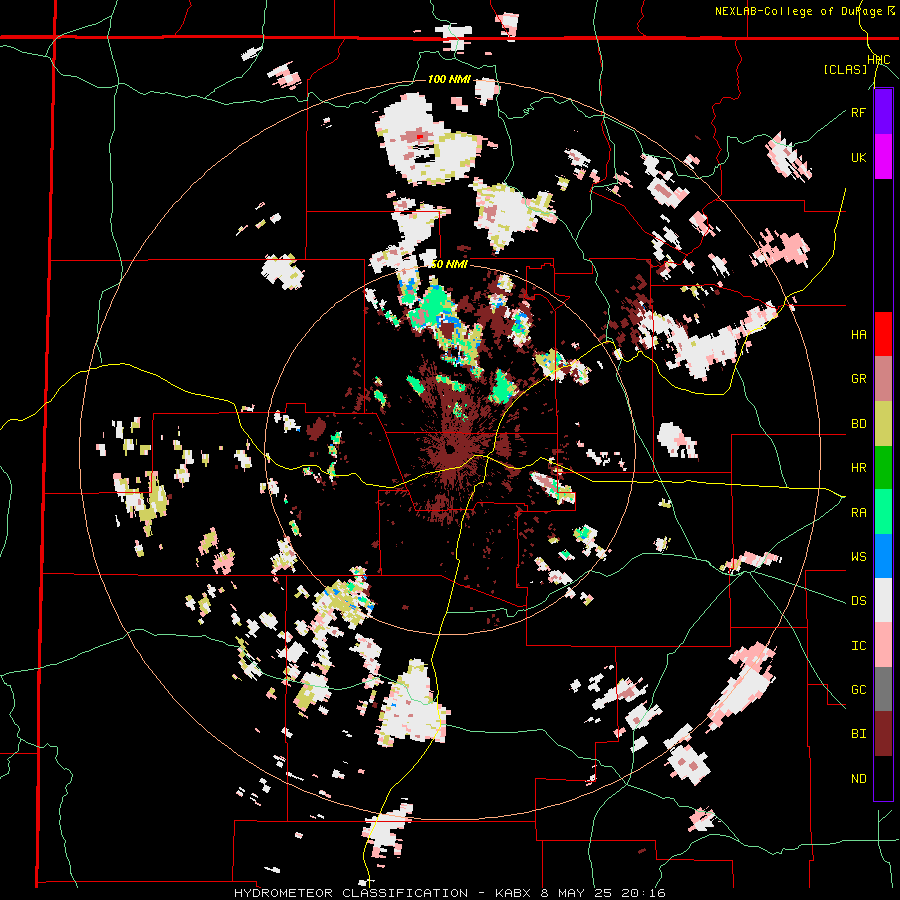
Task: Click the UK legend label
Action: (x=858, y=157)
